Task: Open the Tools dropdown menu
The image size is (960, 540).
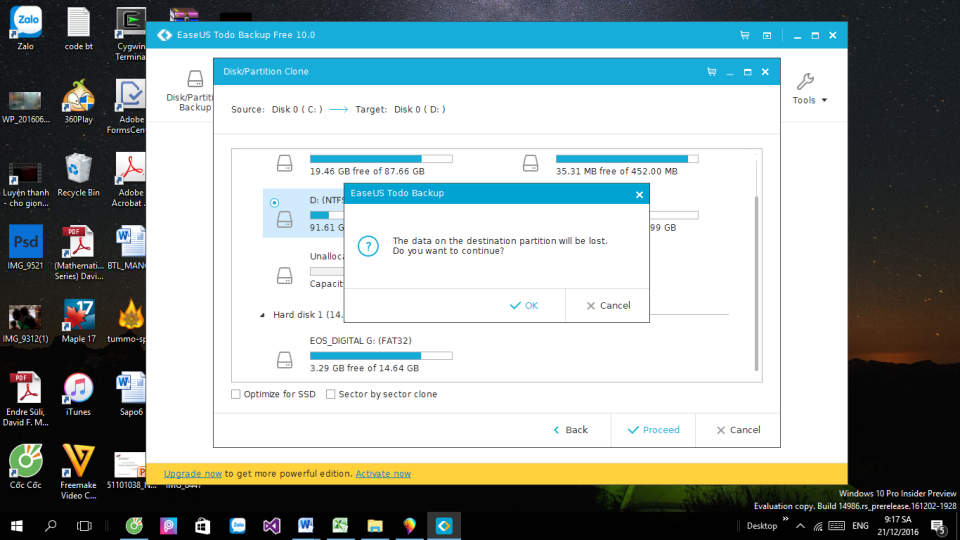Action: [809, 89]
